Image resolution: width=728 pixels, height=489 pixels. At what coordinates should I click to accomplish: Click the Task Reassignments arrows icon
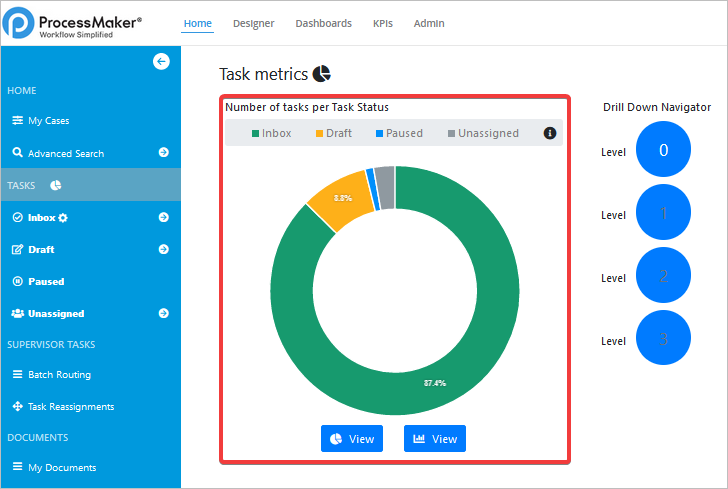coord(18,407)
